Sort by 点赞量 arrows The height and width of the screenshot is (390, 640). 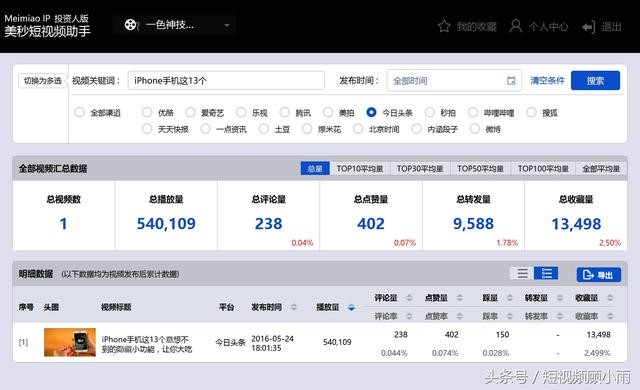pyautogui.click(x=460, y=298)
